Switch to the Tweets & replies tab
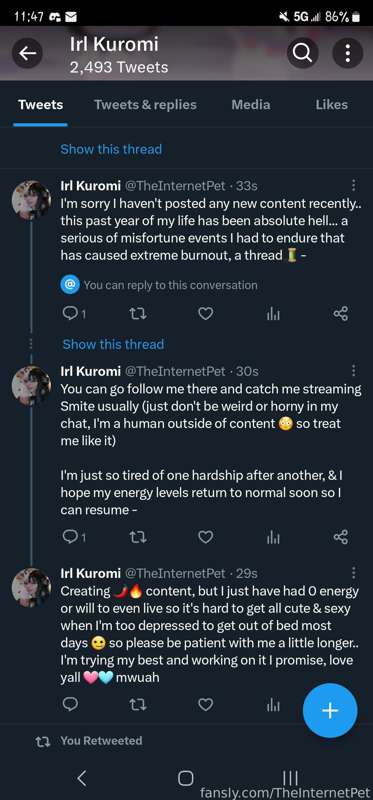Image resolution: width=373 pixels, height=800 pixels. pos(145,105)
